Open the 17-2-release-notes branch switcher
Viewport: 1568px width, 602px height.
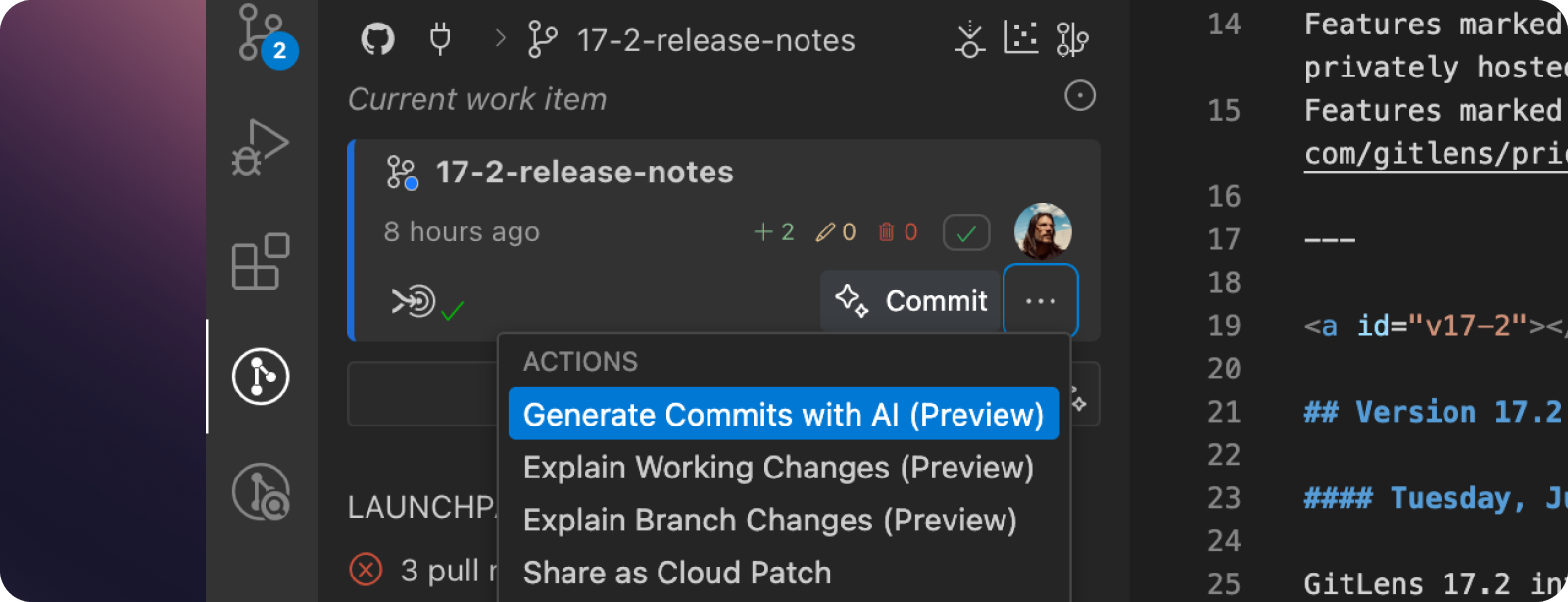692,40
